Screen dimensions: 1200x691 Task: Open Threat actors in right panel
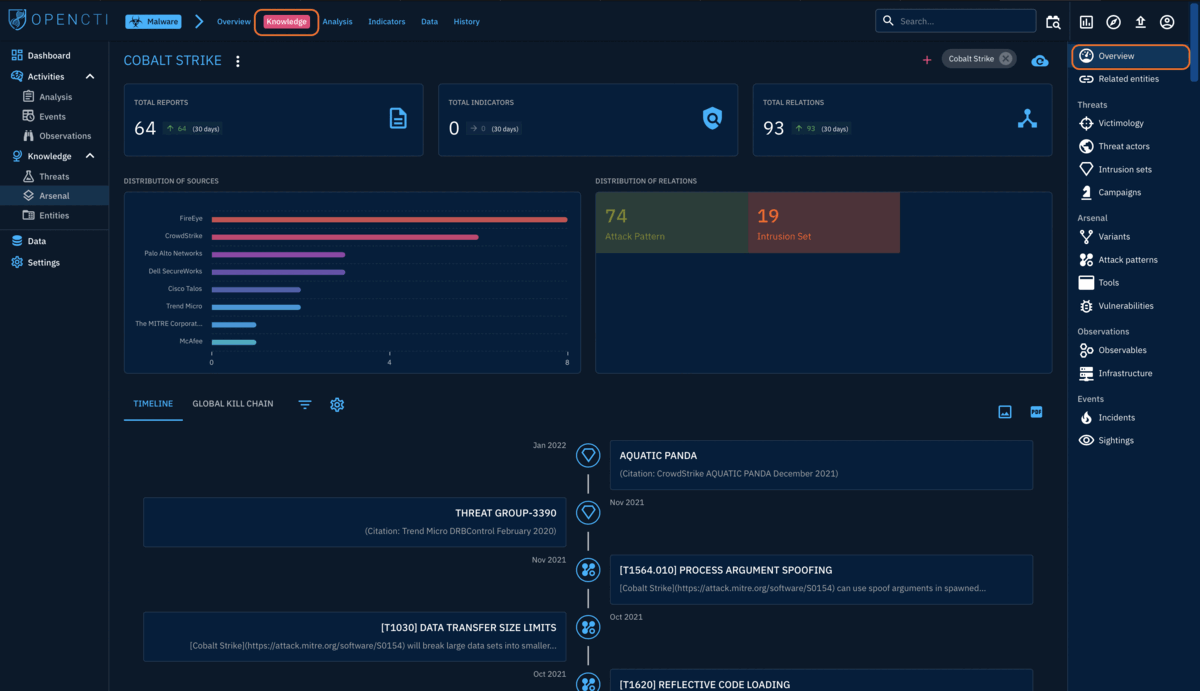click(x=1131, y=146)
